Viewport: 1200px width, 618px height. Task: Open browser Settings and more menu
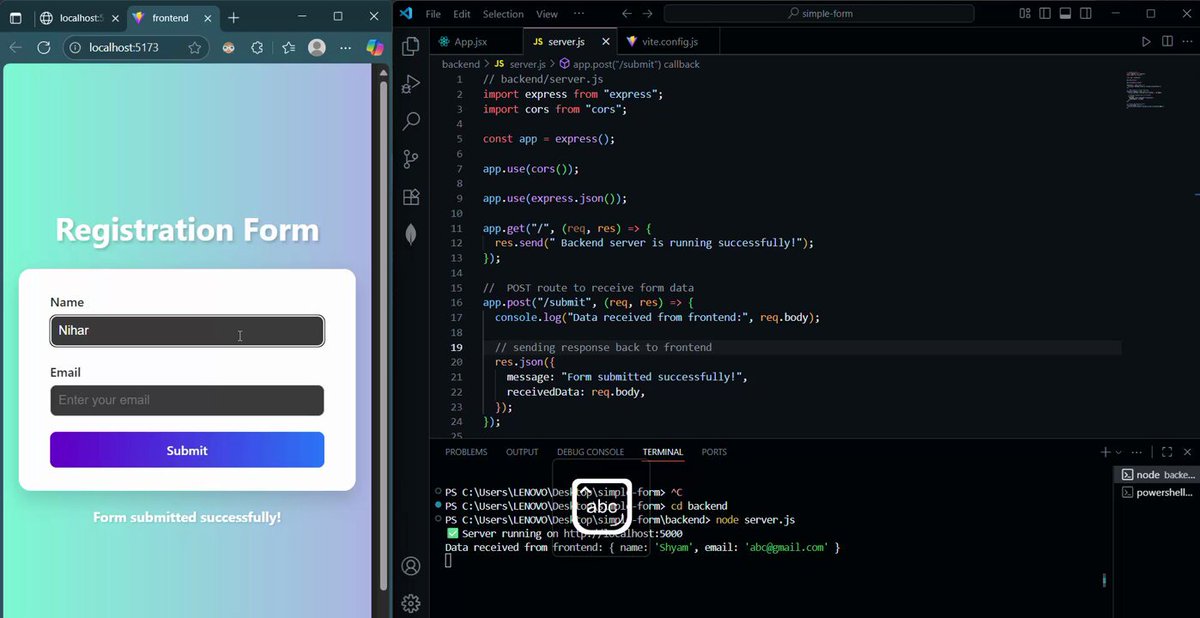(345, 47)
